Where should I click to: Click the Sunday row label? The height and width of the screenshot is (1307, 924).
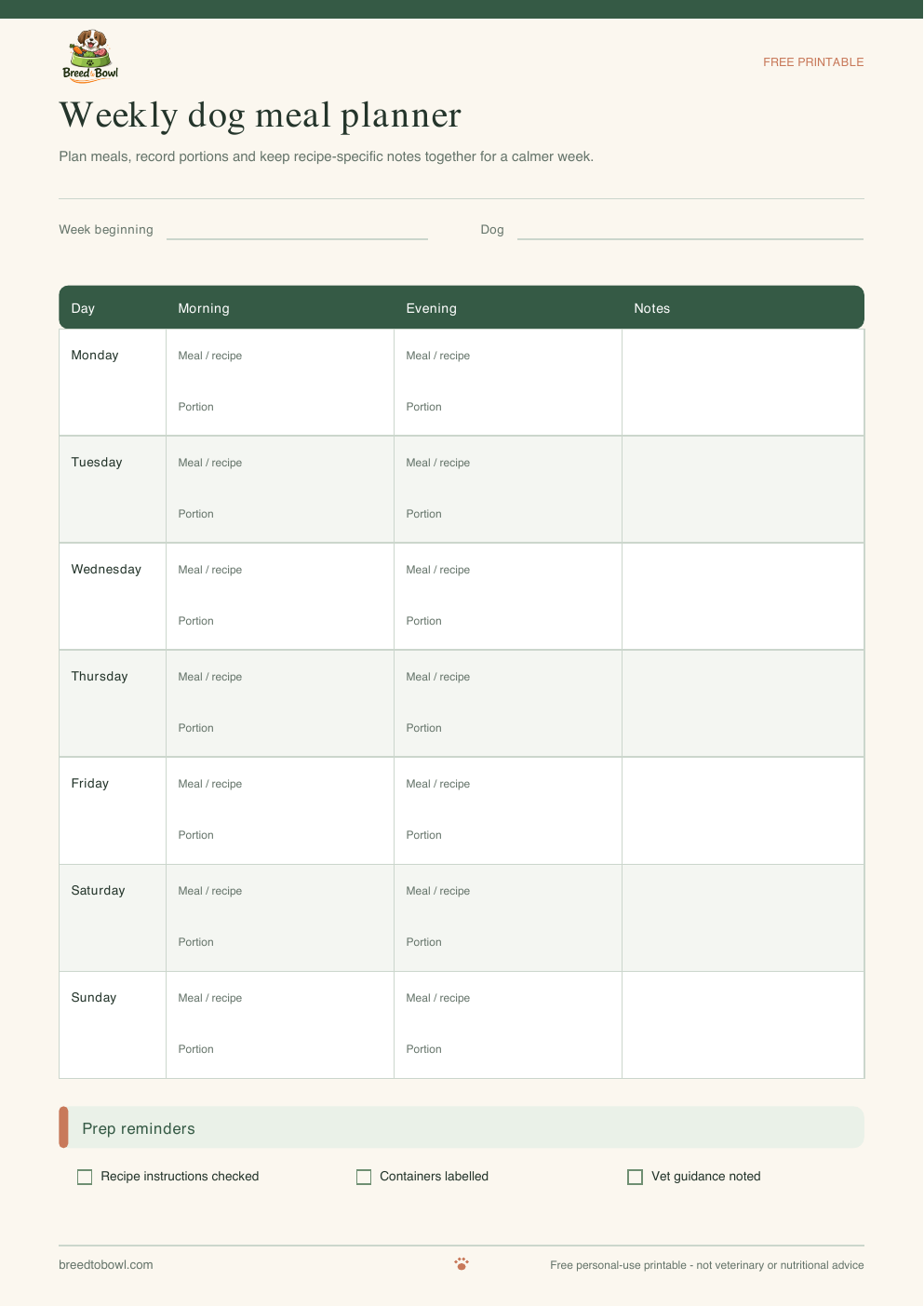click(x=94, y=997)
